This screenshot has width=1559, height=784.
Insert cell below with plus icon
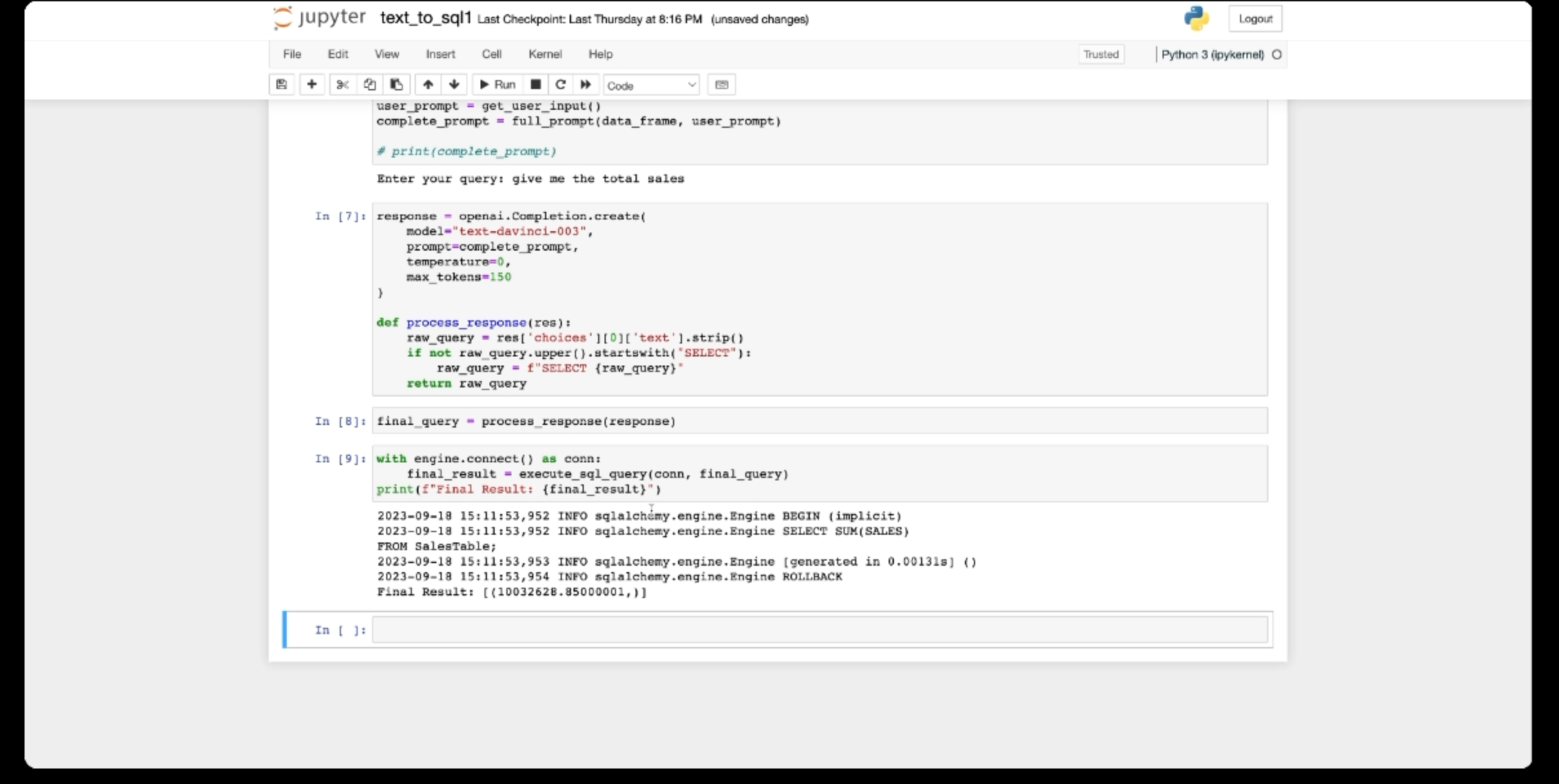pos(312,85)
